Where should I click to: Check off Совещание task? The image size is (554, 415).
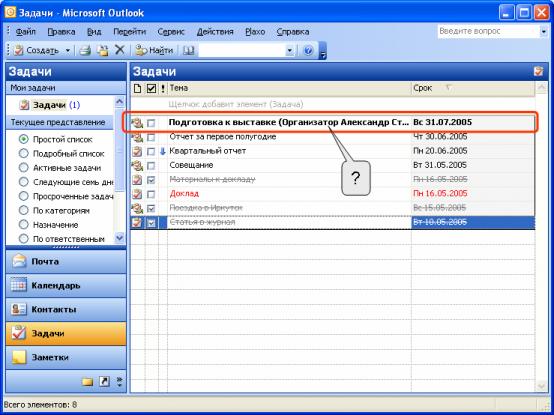[151, 166]
